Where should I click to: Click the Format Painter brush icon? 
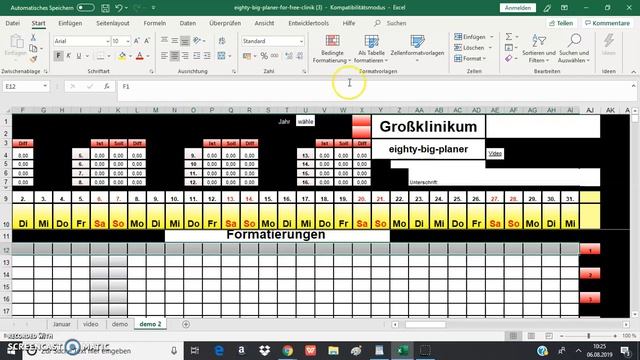33,59
